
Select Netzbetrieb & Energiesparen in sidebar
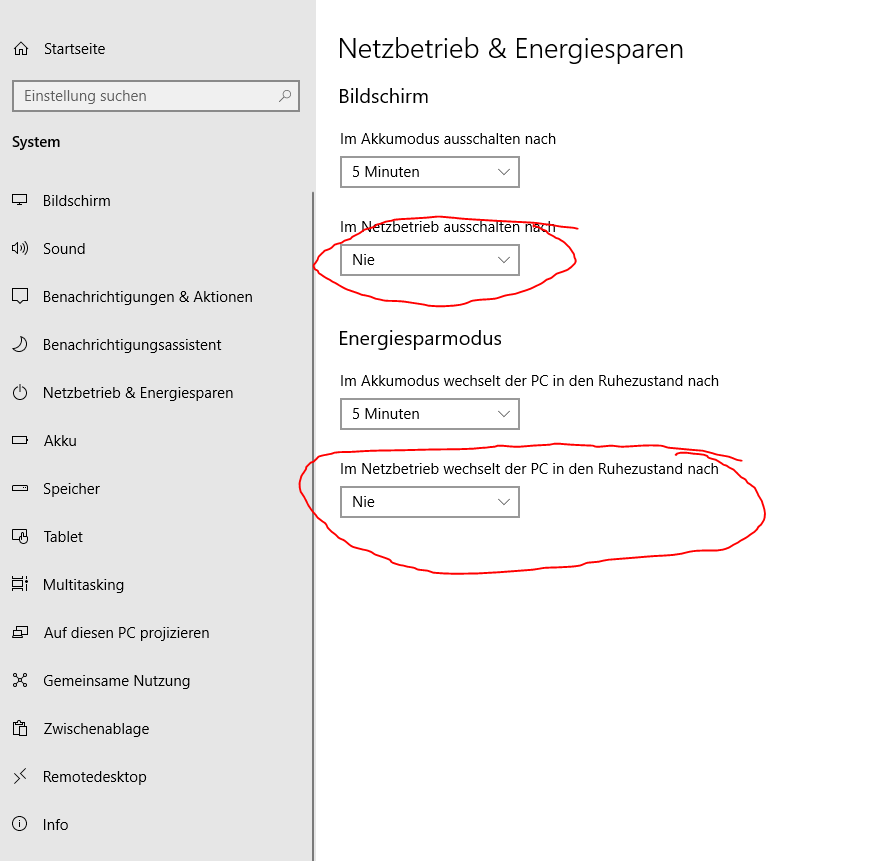(x=138, y=393)
